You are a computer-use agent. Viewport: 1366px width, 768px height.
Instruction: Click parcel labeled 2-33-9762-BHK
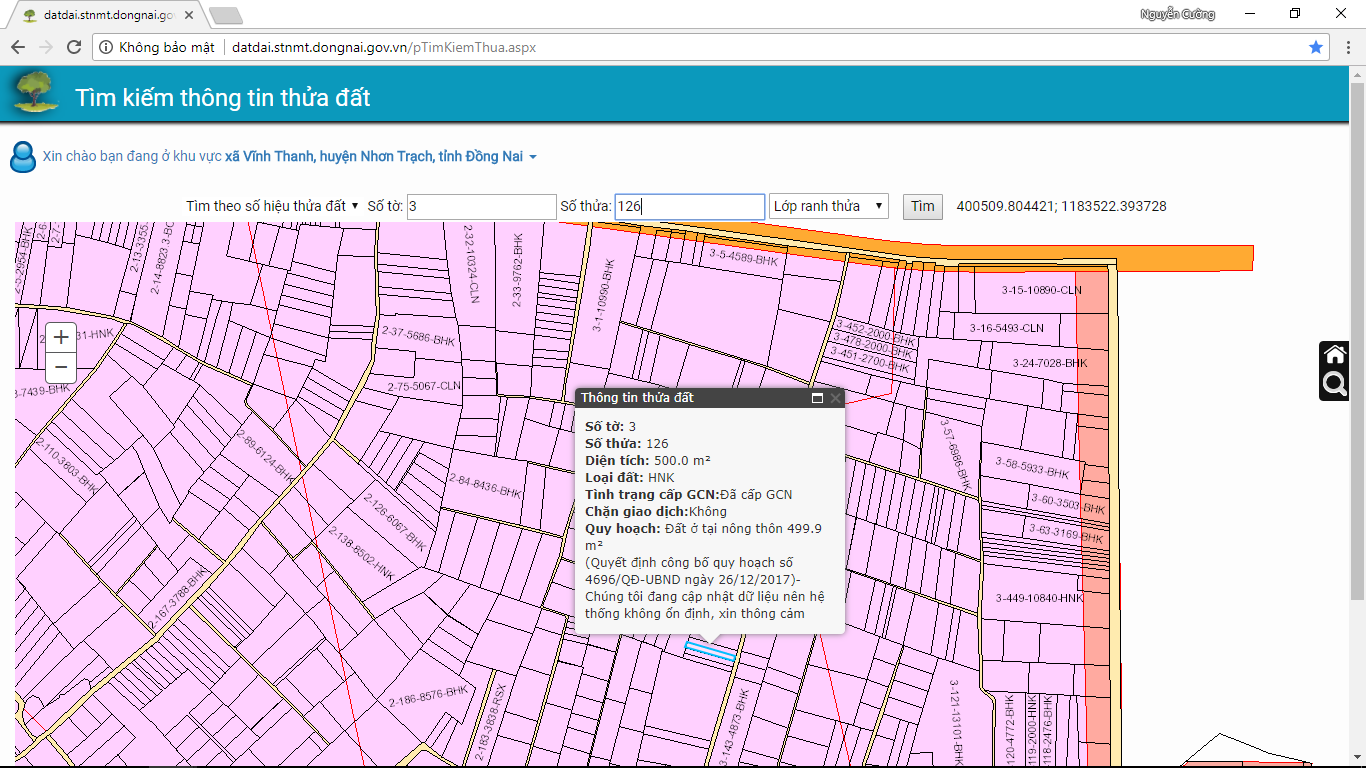pyautogui.click(x=517, y=270)
